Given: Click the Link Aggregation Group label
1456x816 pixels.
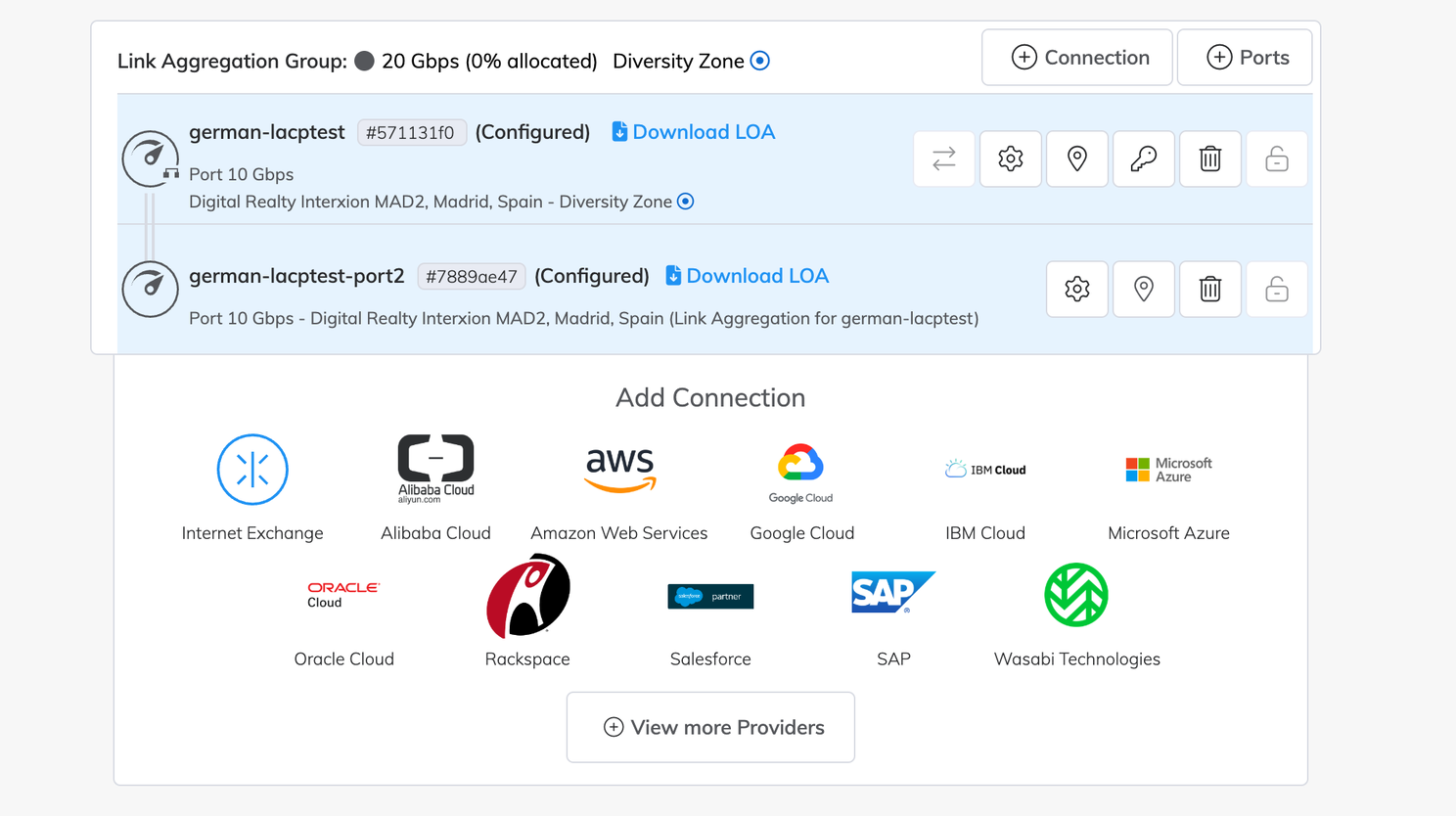Looking at the screenshot, I should [x=232, y=61].
